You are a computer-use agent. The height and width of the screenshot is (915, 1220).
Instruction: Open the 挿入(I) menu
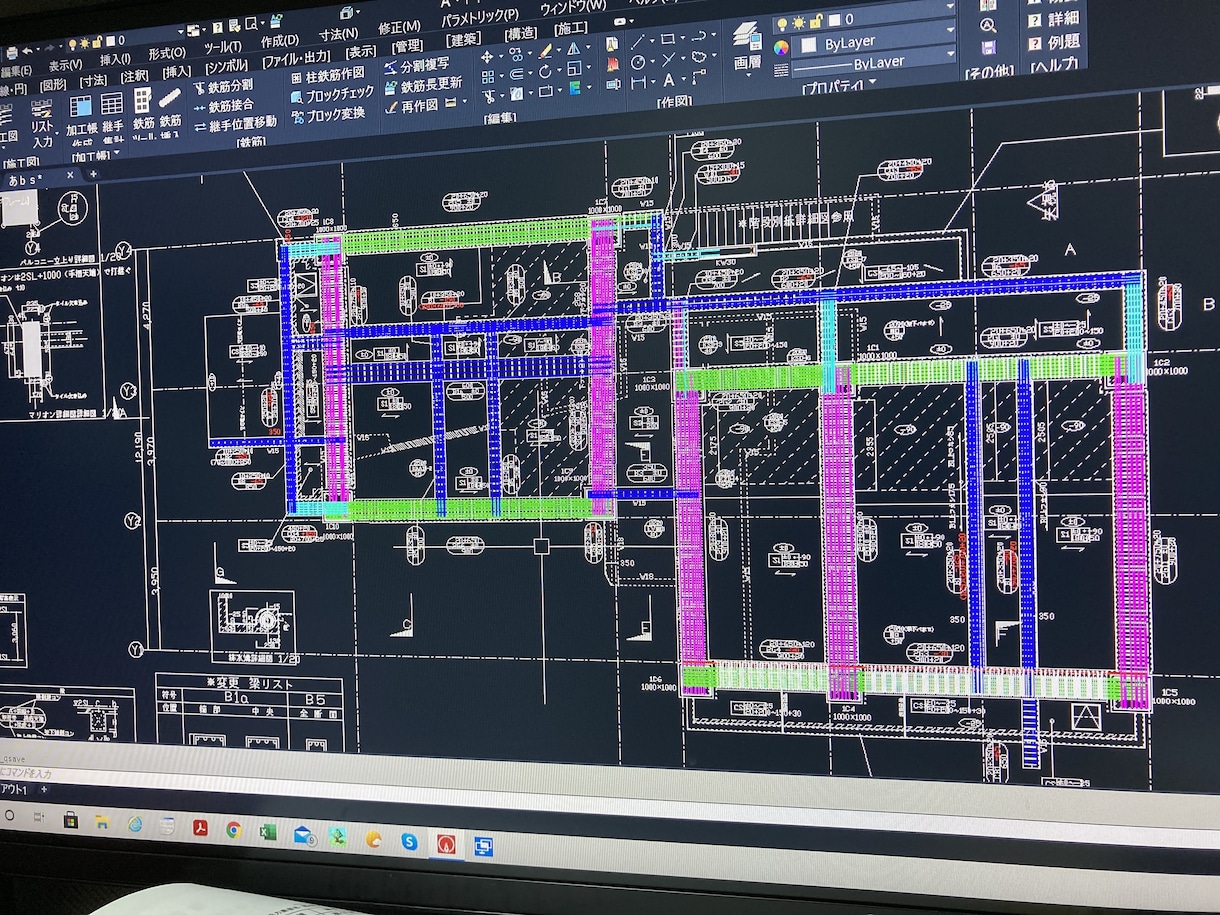115,60
